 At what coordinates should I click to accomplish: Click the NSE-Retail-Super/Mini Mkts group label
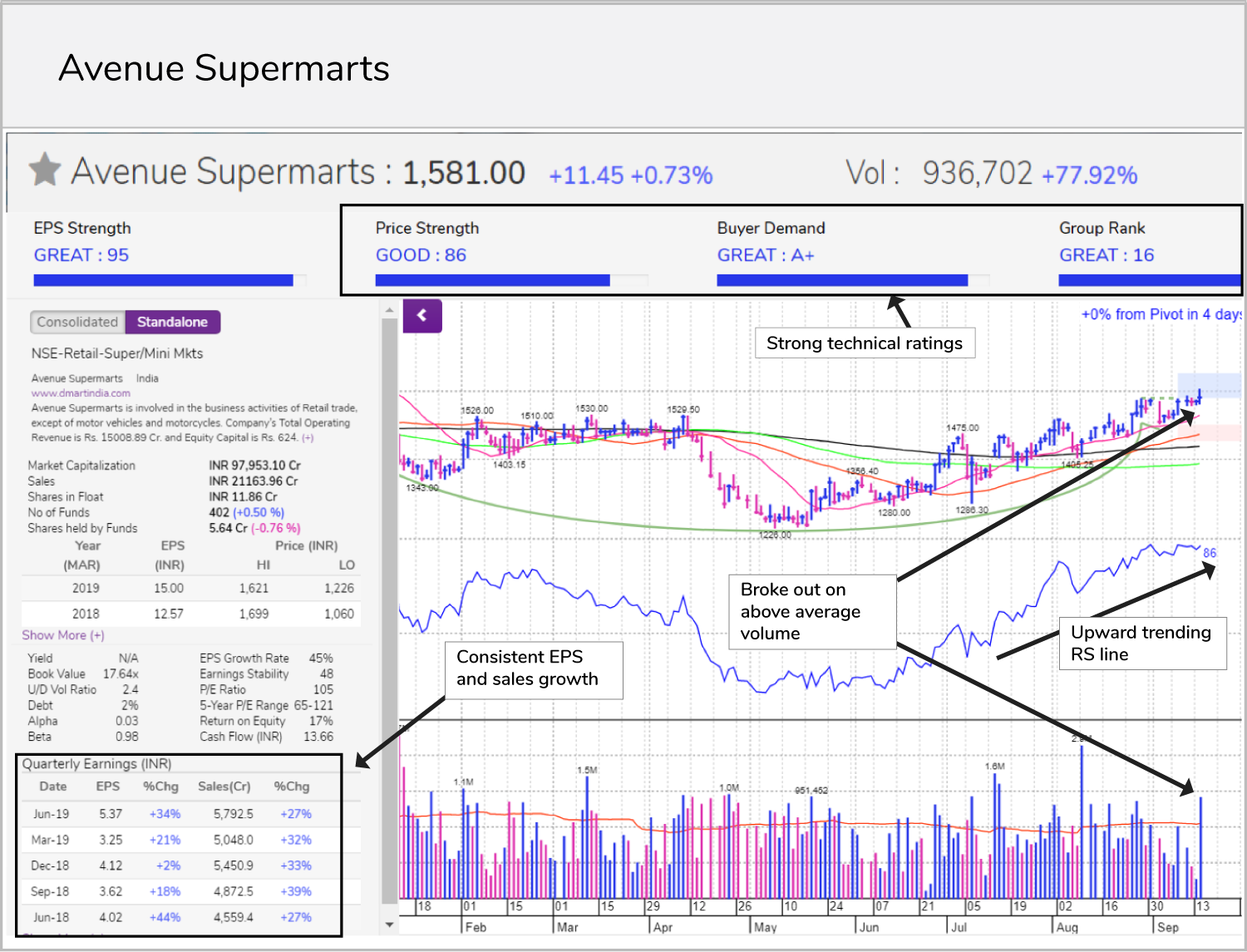[x=117, y=353]
